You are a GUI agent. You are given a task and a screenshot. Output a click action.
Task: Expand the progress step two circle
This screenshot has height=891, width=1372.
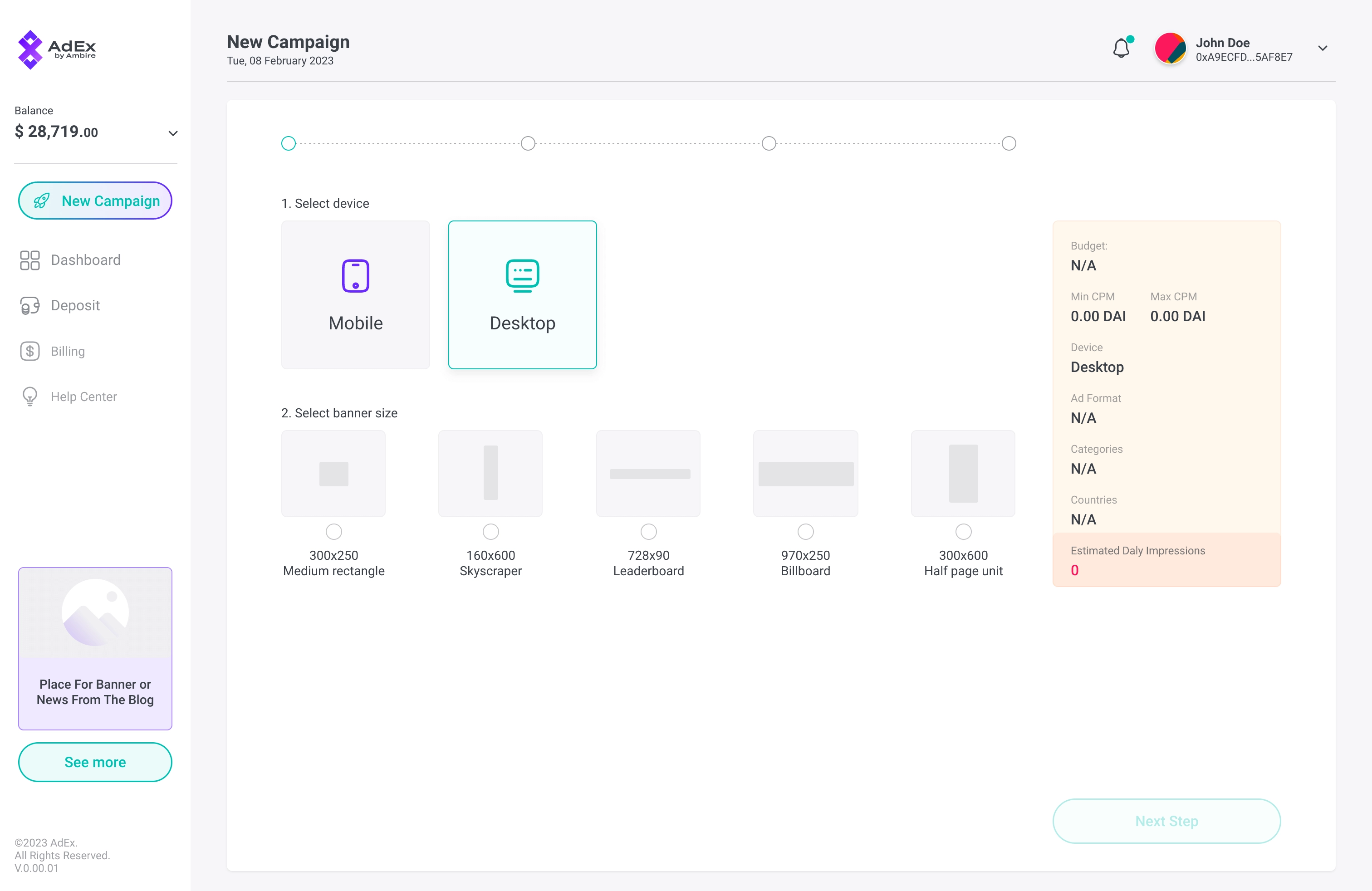pyautogui.click(x=529, y=143)
